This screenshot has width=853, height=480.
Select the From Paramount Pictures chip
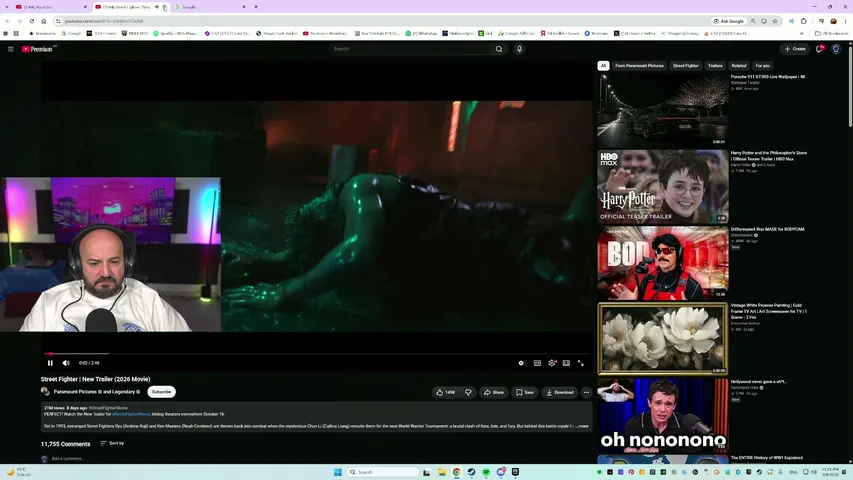pyautogui.click(x=639, y=65)
